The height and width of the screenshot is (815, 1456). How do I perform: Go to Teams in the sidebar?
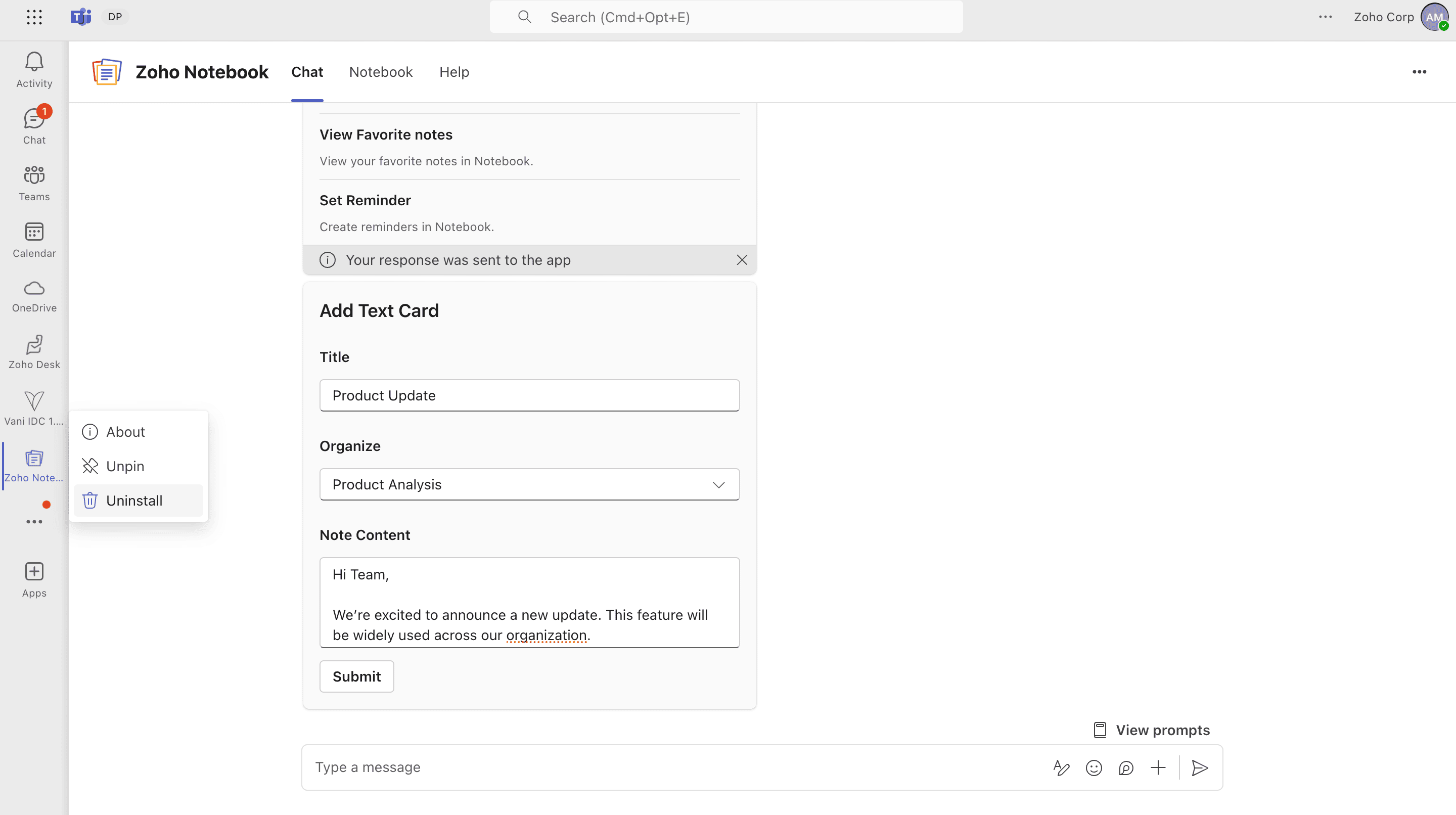pyautogui.click(x=34, y=176)
